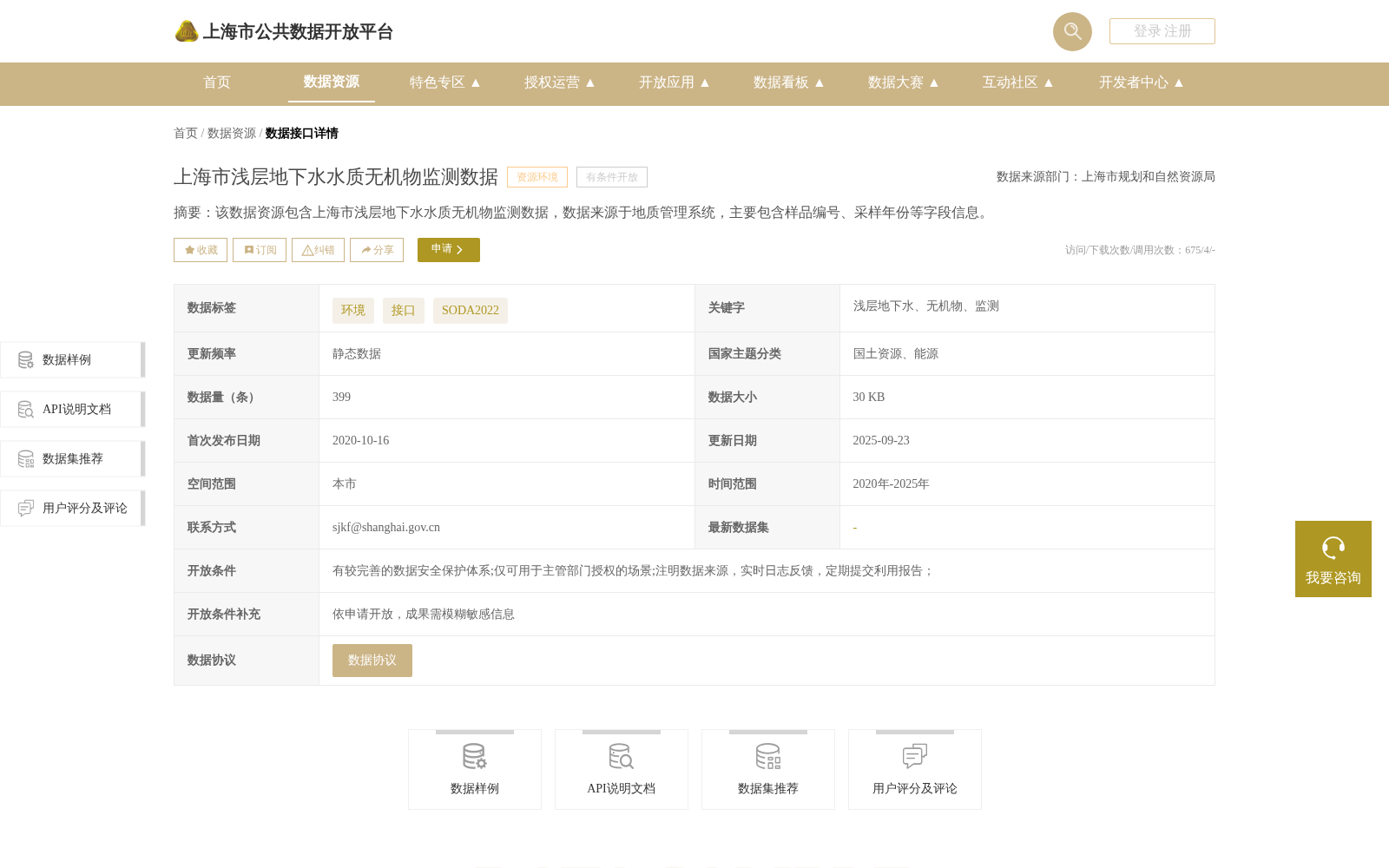Click the 静态数据 update frequency value
Screen dimensions: 1389x868
click(x=357, y=353)
